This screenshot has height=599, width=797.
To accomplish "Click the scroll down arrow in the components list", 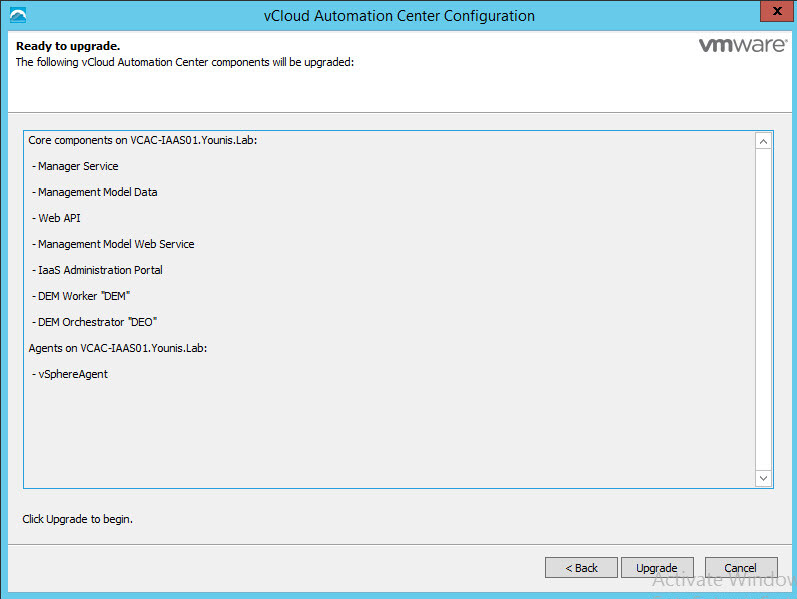I will [x=764, y=479].
